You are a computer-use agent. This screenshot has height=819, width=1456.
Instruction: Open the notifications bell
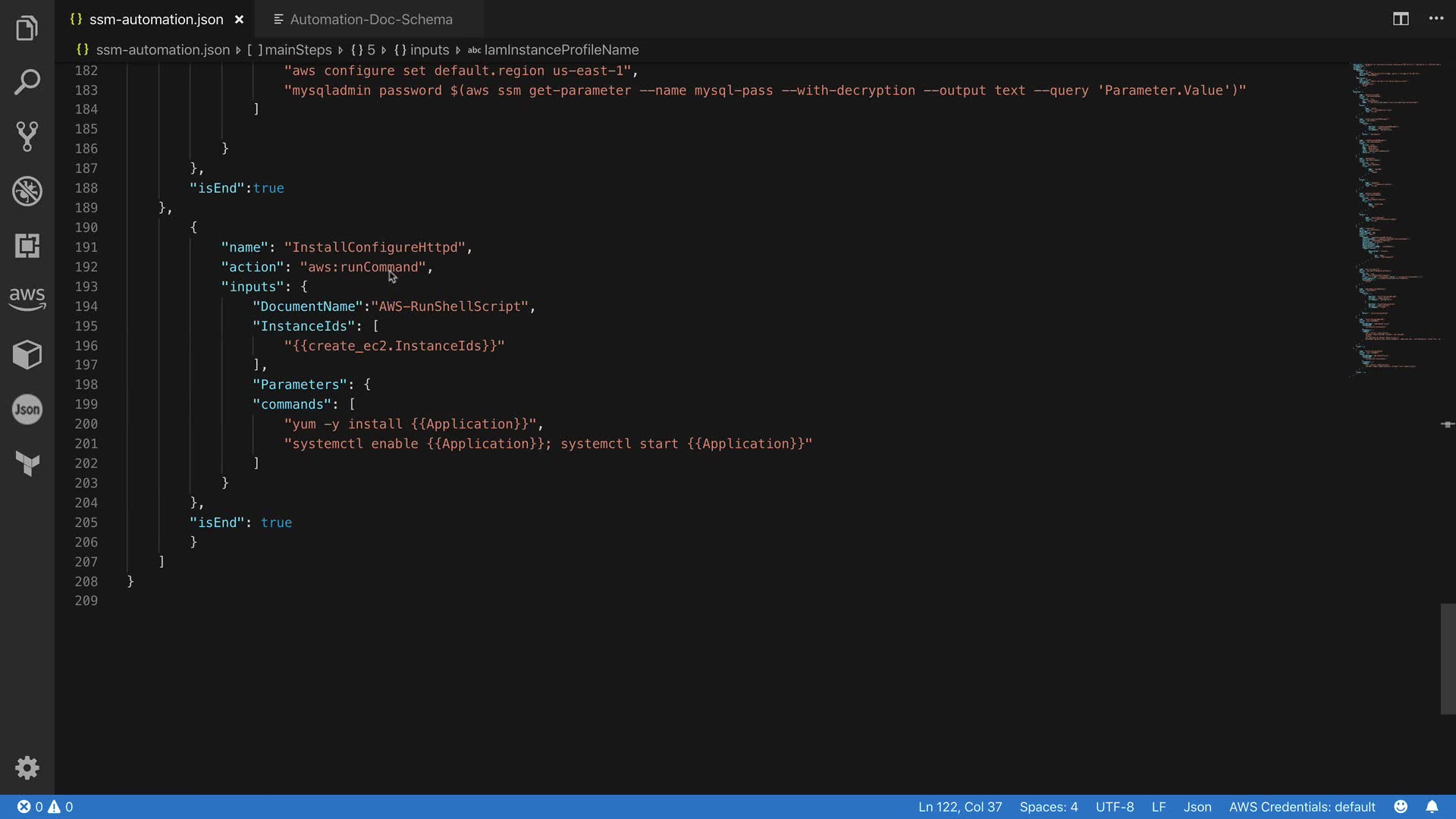point(1432,807)
